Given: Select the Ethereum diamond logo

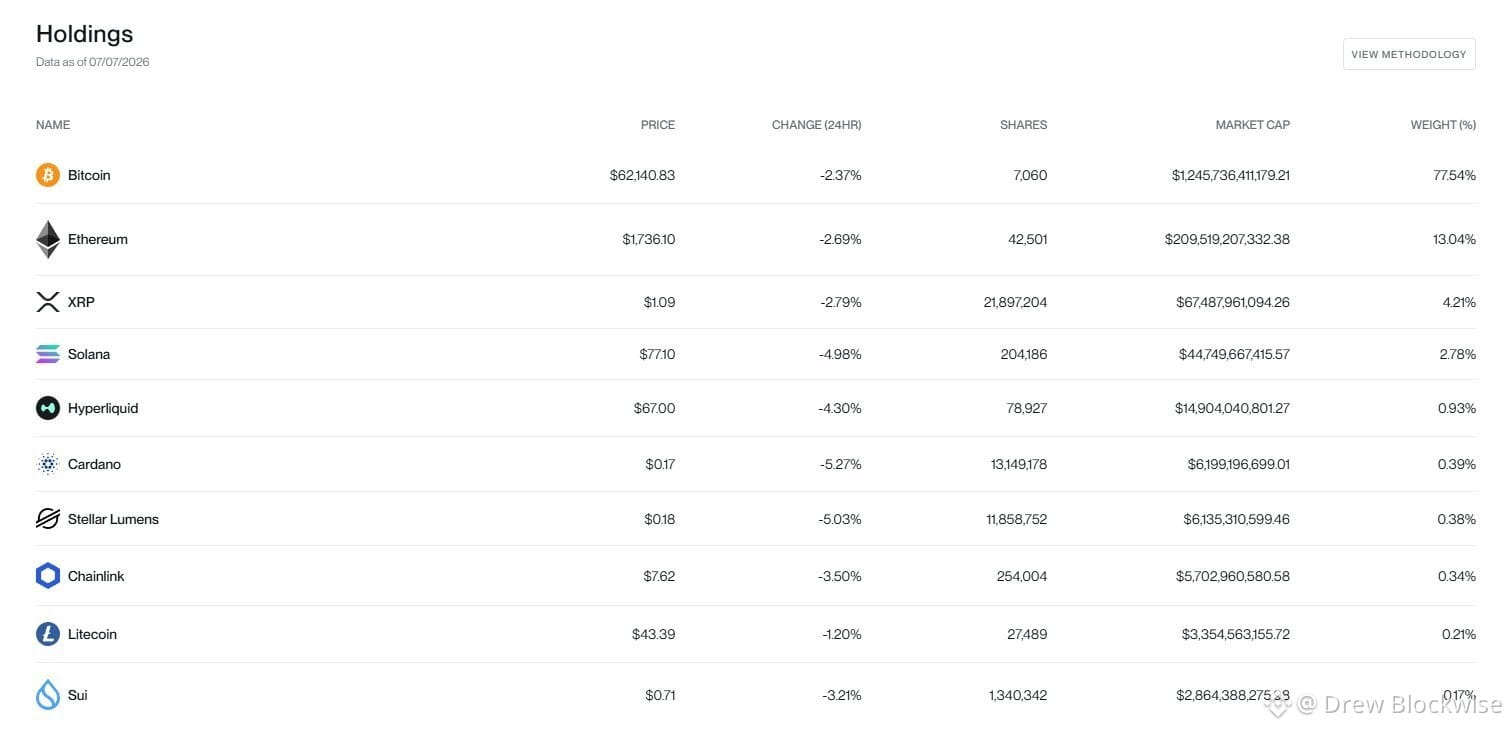Looking at the screenshot, I should pos(48,240).
